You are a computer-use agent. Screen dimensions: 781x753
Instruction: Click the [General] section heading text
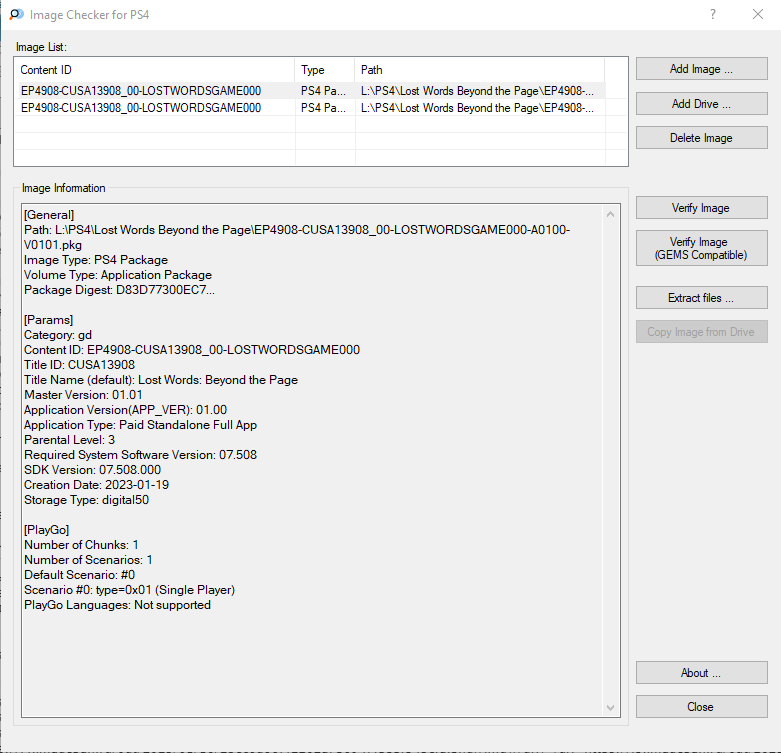(49, 215)
